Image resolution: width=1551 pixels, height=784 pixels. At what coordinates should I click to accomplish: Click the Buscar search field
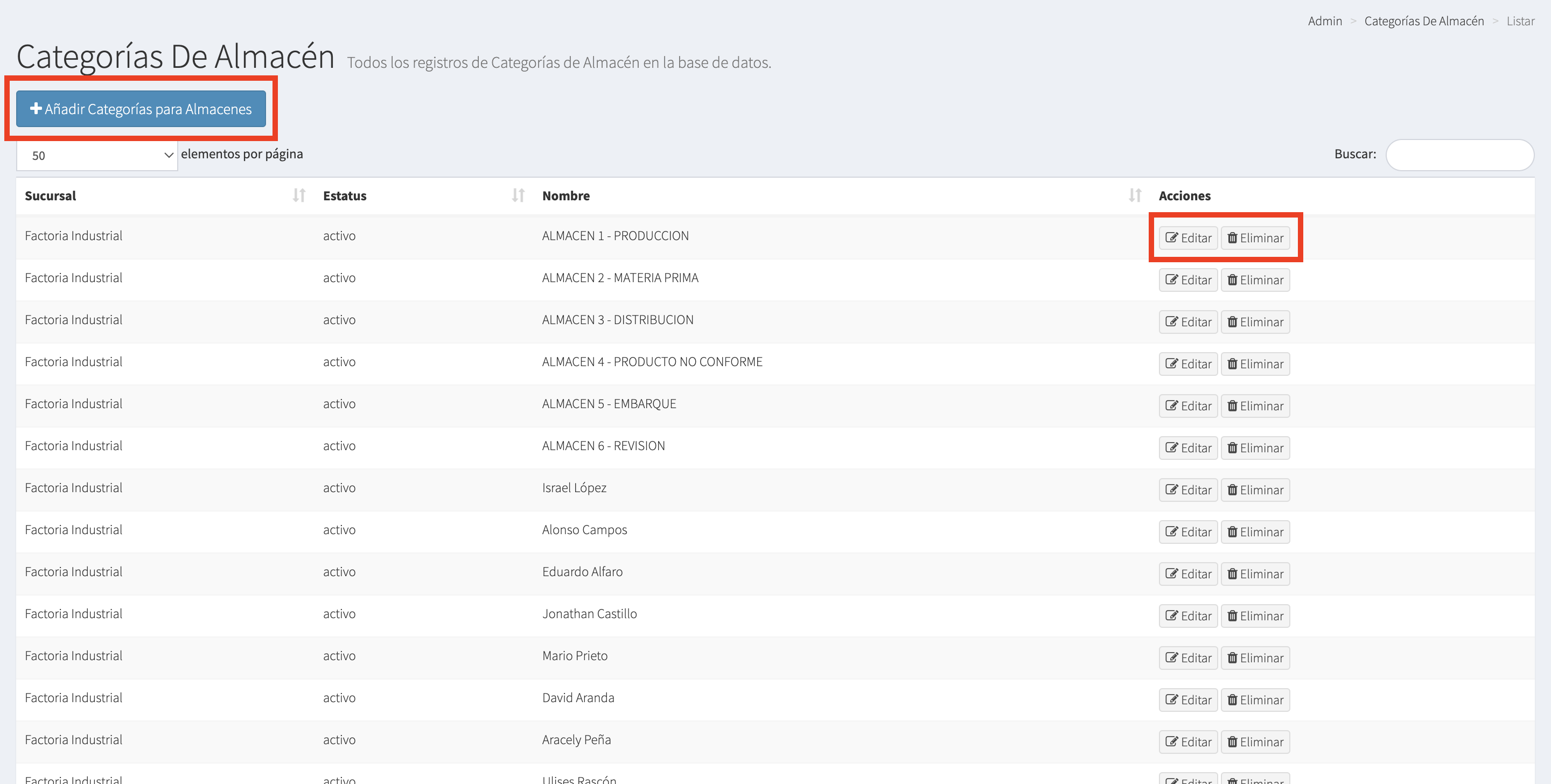[1459, 155]
